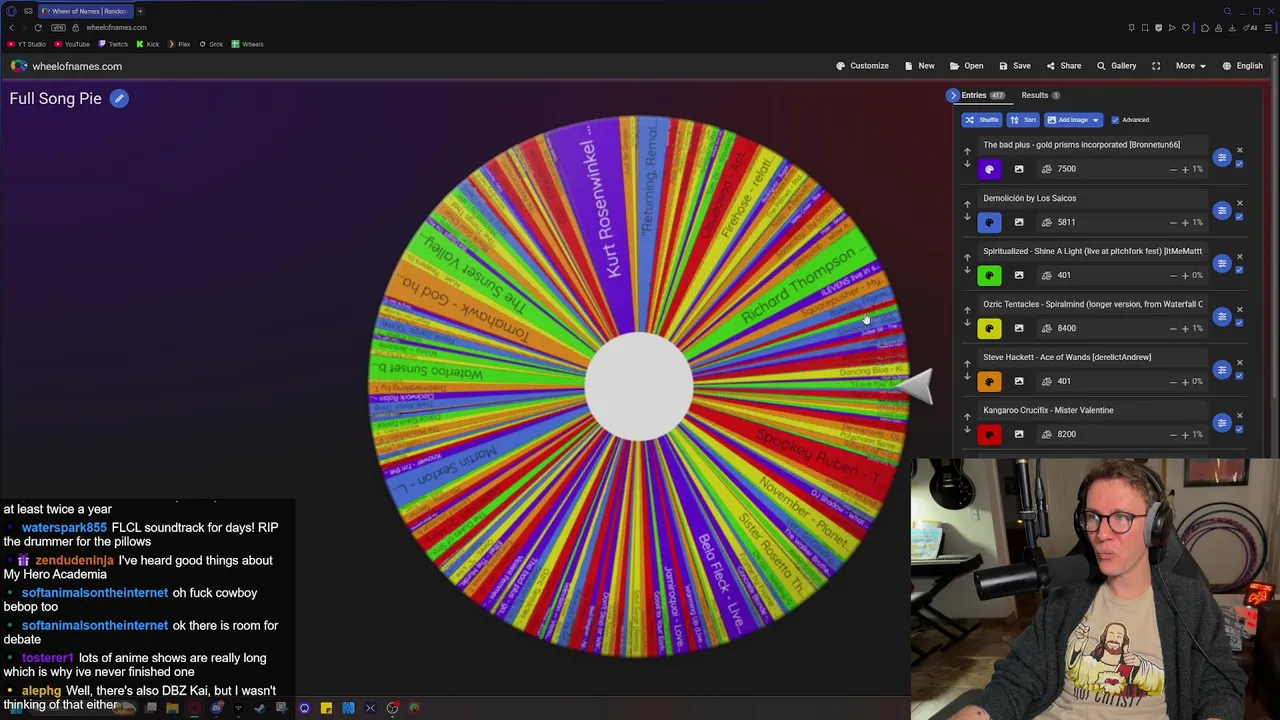
Task: Shuffle the wheel entries
Action: tap(982, 120)
